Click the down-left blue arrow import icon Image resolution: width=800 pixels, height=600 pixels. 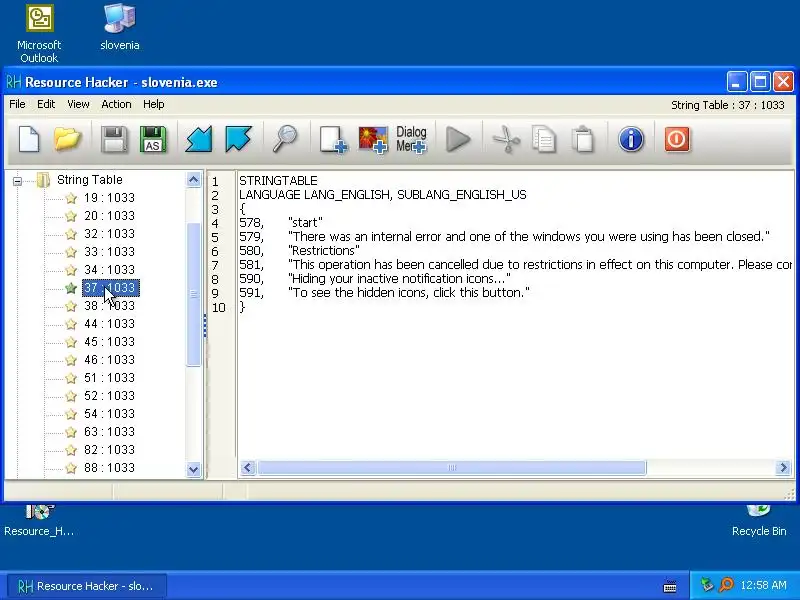[x=199, y=139]
